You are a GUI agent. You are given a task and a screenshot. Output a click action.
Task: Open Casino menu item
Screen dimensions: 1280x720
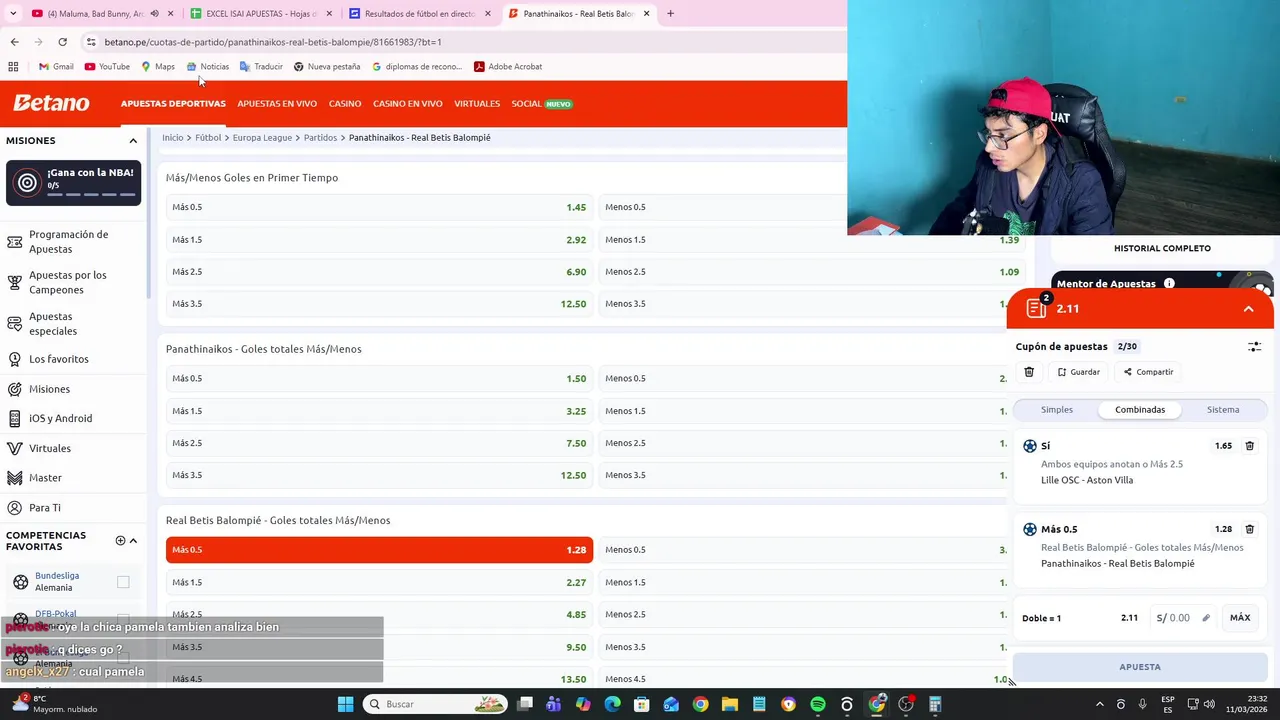[345, 104]
